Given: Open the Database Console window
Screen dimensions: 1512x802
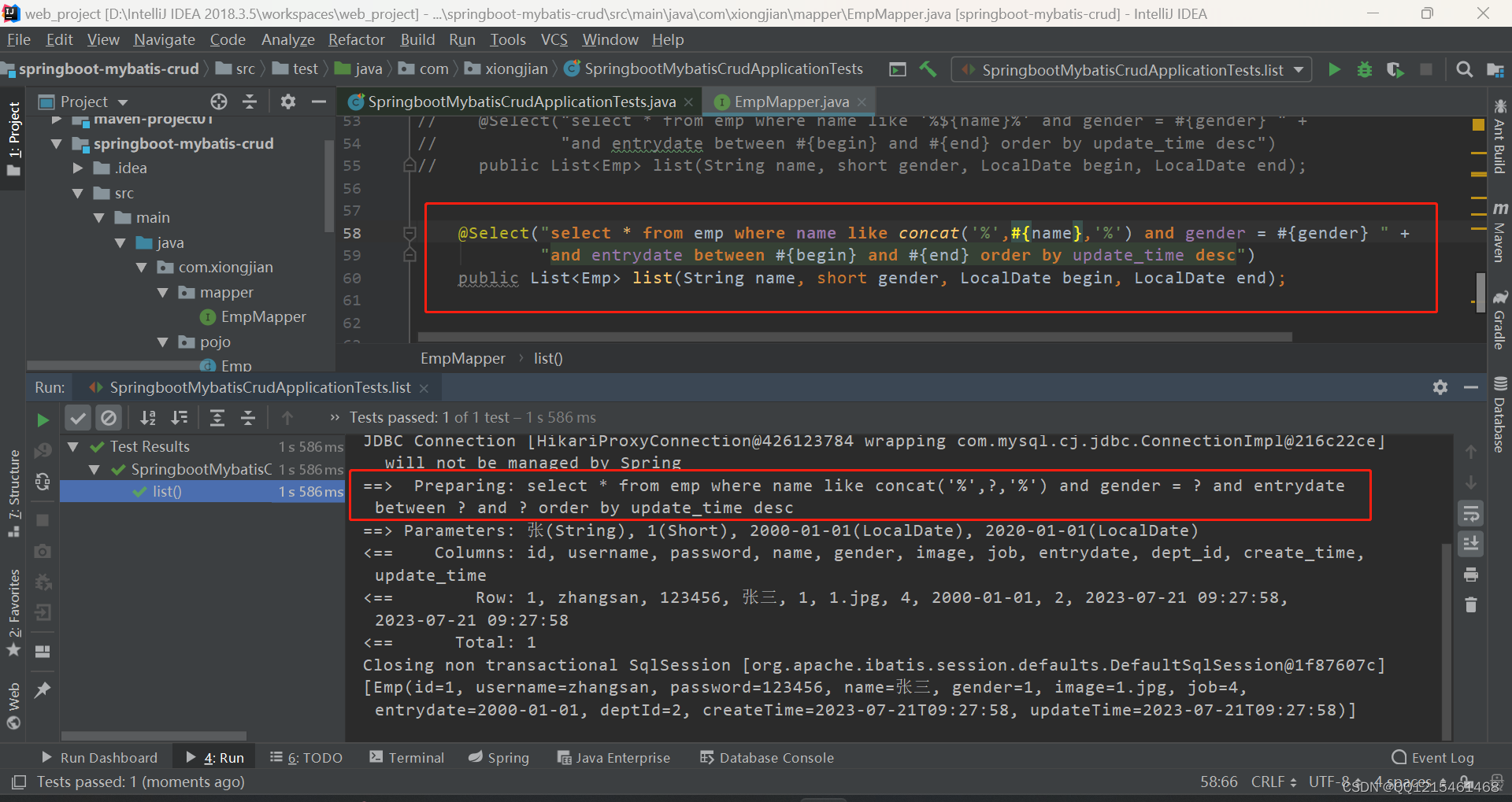Looking at the screenshot, I should point(767,757).
